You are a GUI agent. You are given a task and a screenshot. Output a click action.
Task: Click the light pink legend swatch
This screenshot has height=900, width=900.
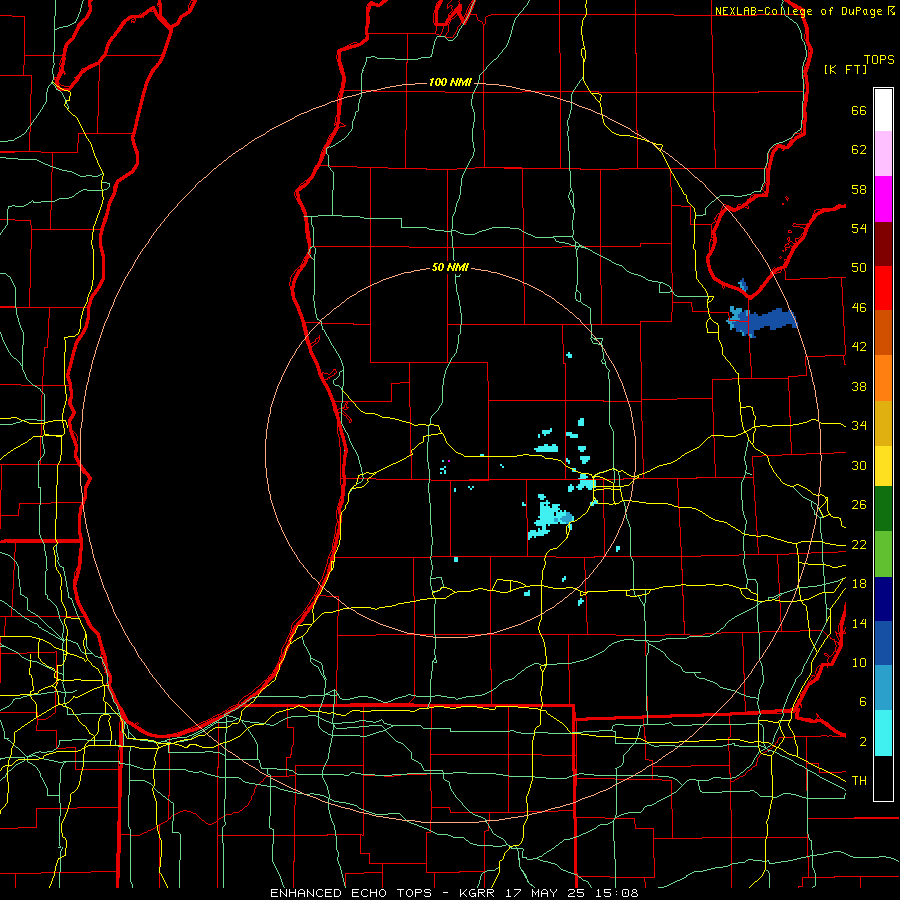coord(883,153)
